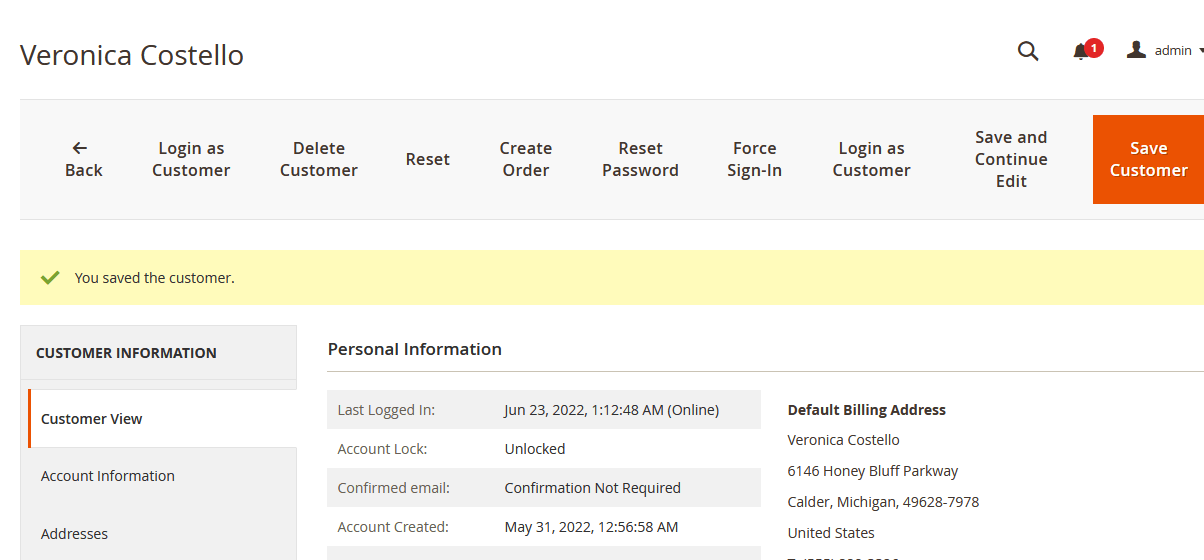Click the Force Sign-In button
The image size is (1204, 560).
[754, 159]
